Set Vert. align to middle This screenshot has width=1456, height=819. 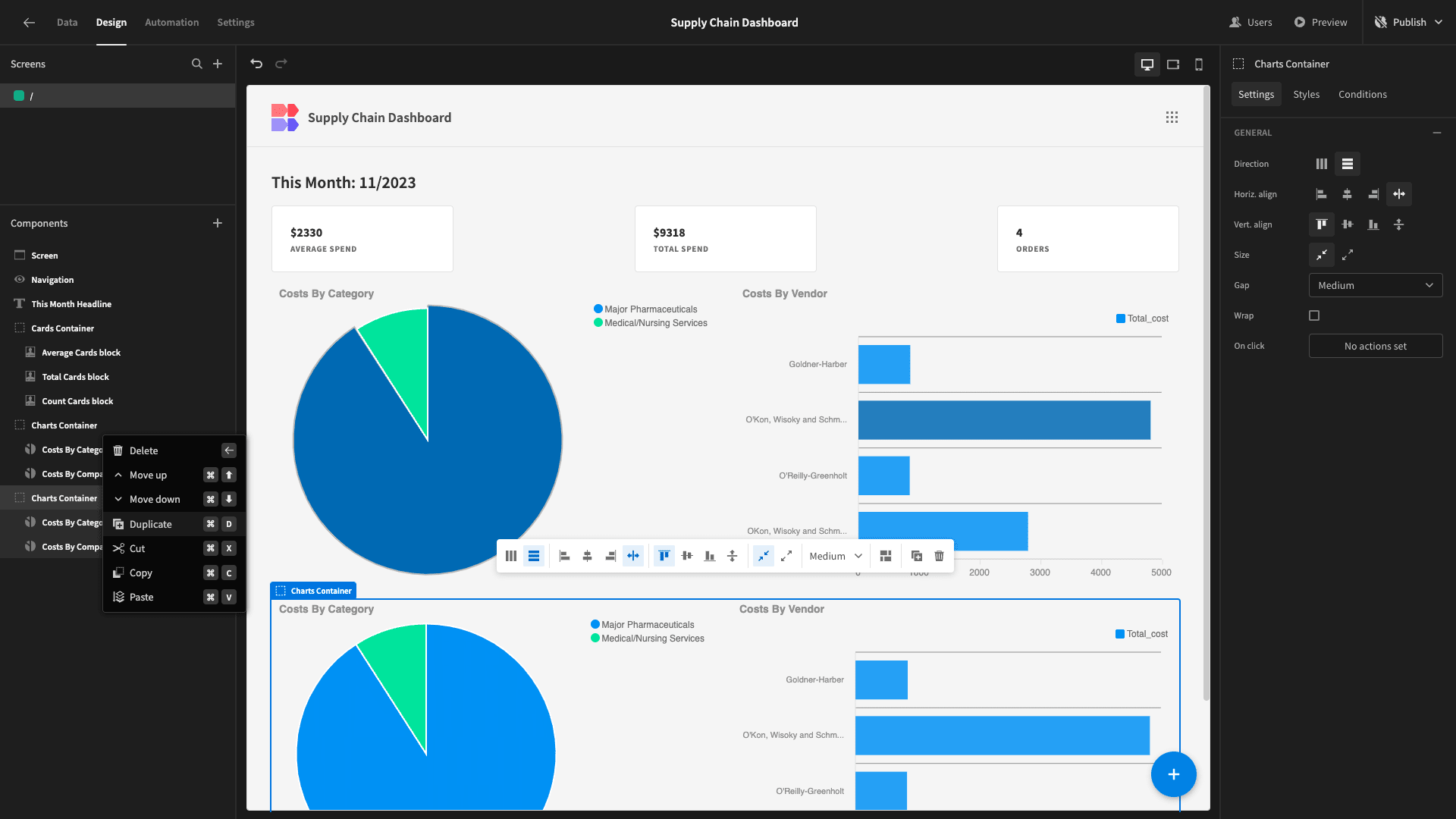[1348, 224]
